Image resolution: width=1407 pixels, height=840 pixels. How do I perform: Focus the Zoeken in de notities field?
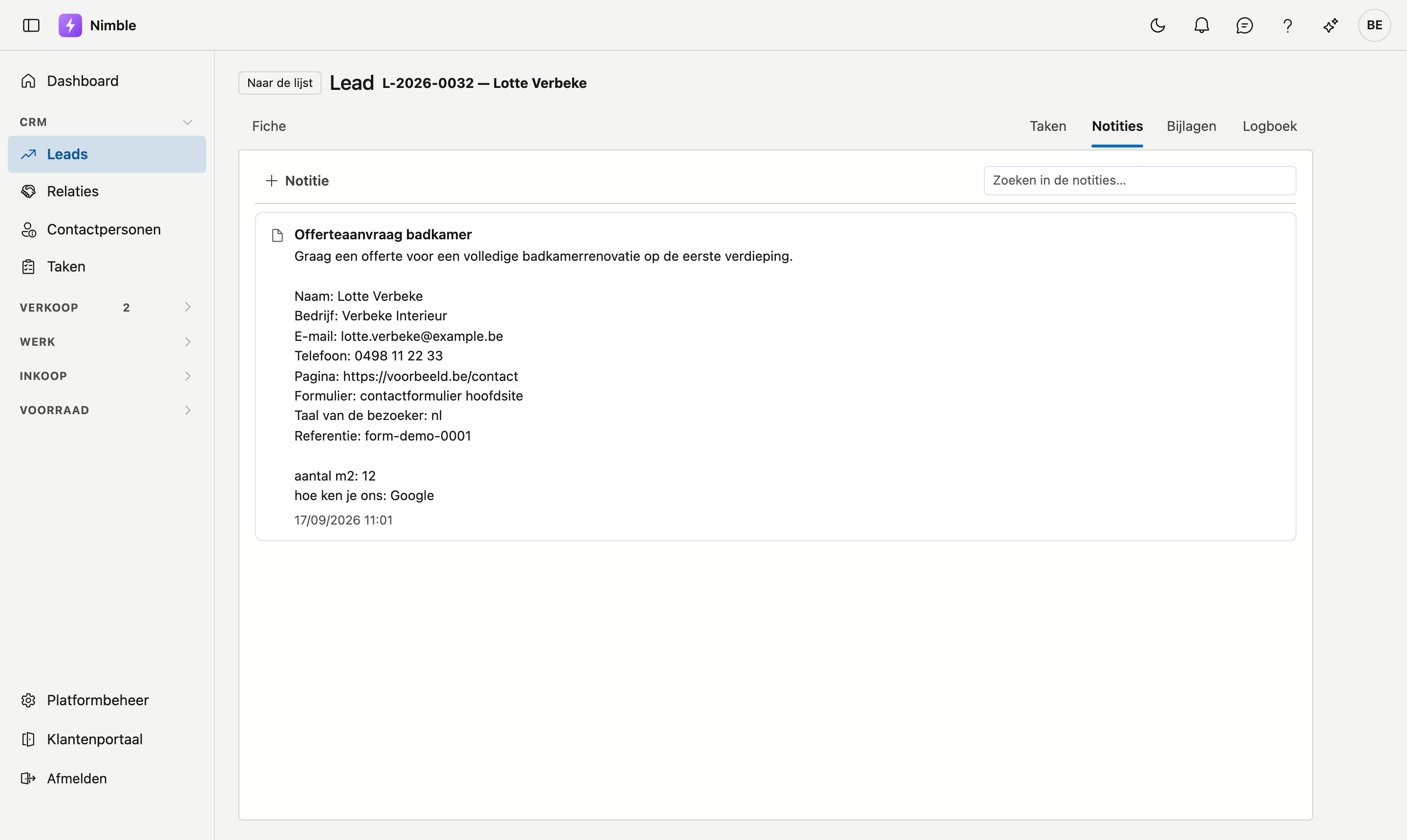[x=1140, y=181]
